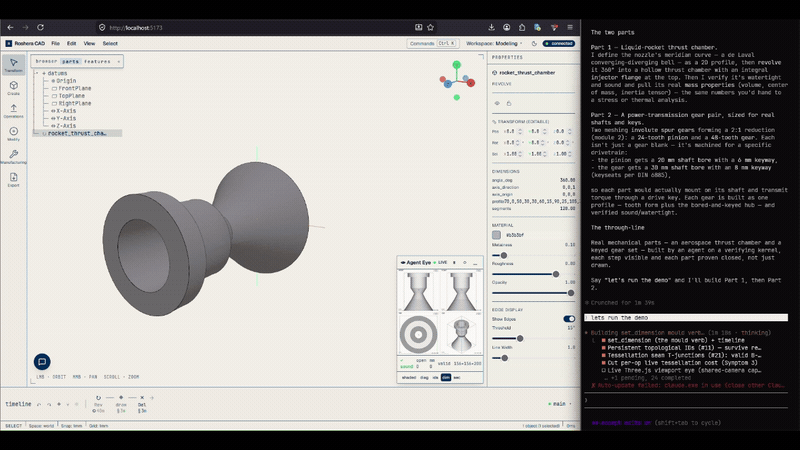This screenshot has height=450, width=800.
Task: Open the Operations tool group
Action: click(14, 111)
